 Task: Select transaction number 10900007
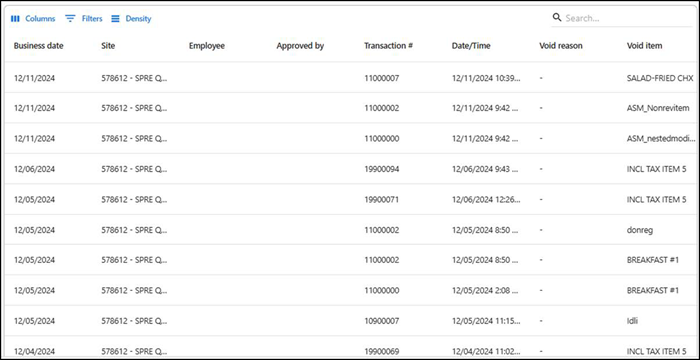click(x=382, y=321)
